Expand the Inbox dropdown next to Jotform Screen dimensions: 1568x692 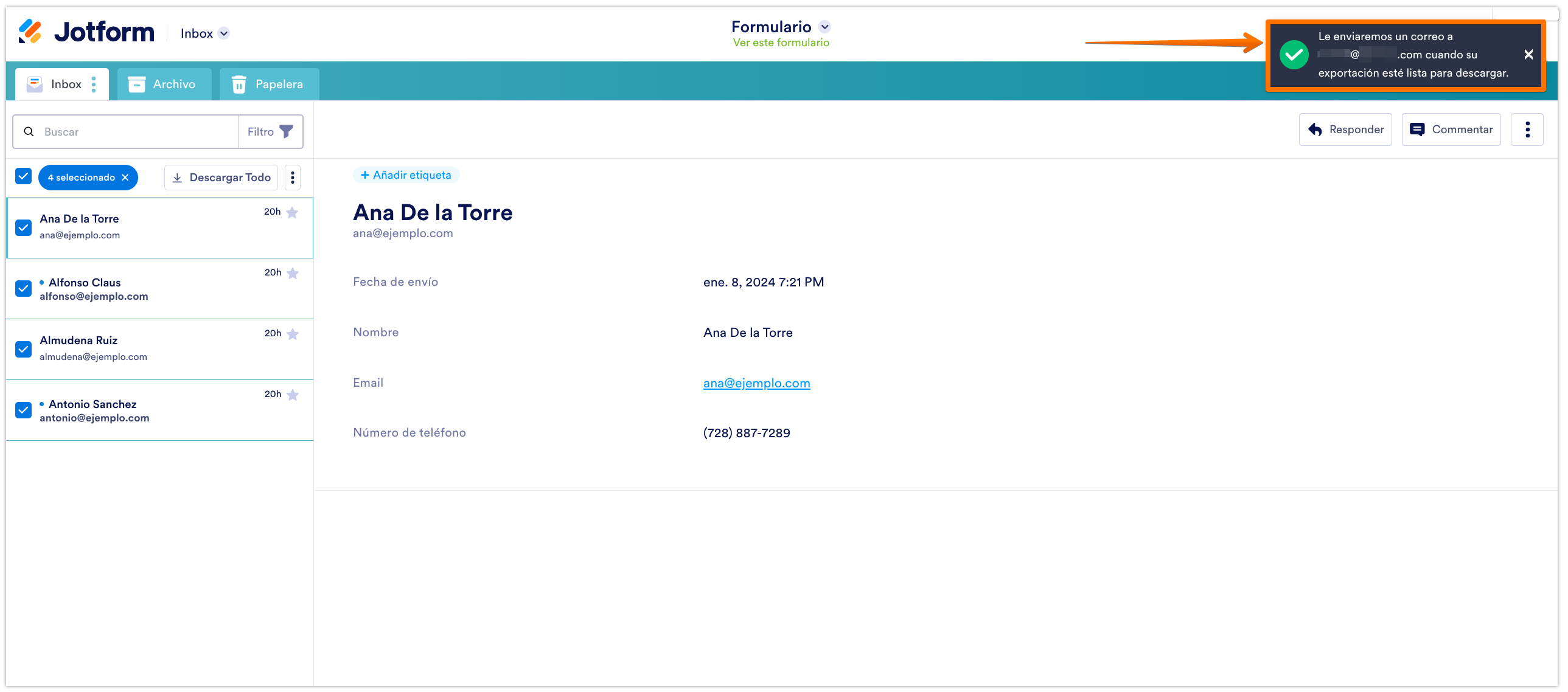[224, 33]
